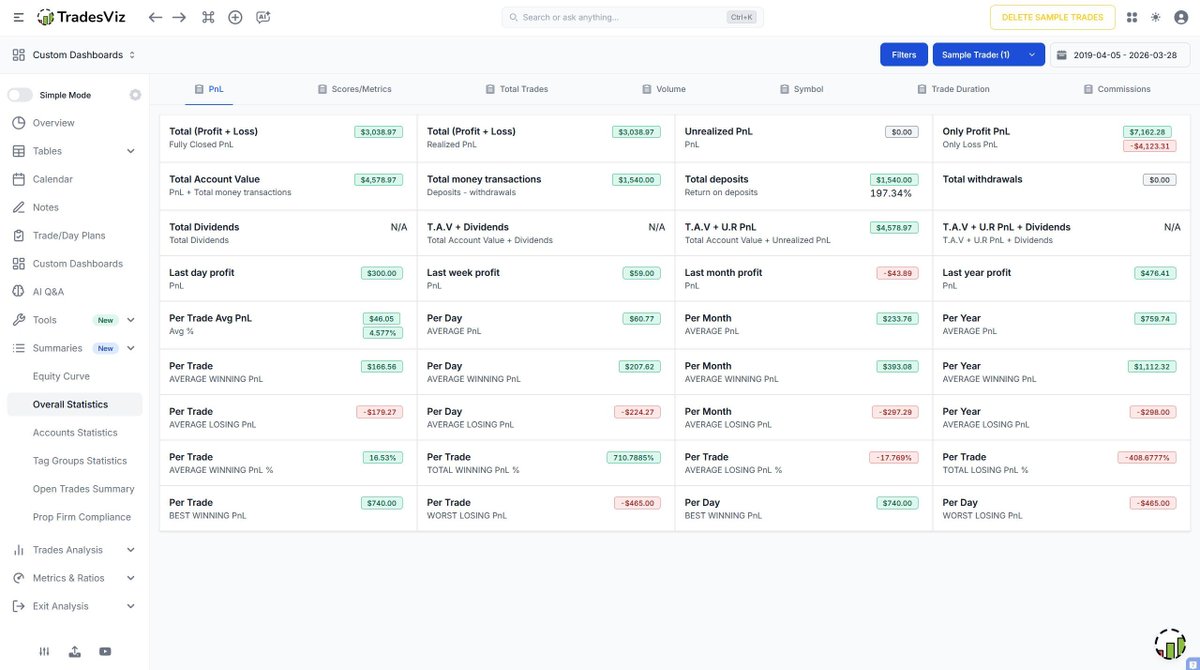Switch to the Commissions tab
The image size is (1200, 670).
click(1117, 89)
